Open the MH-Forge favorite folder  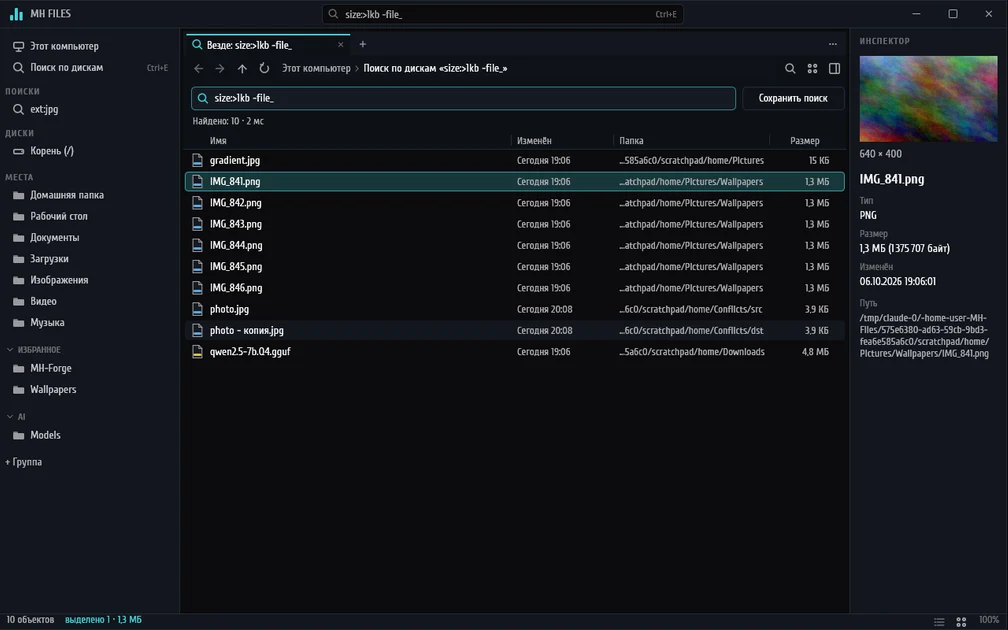[89, 368]
